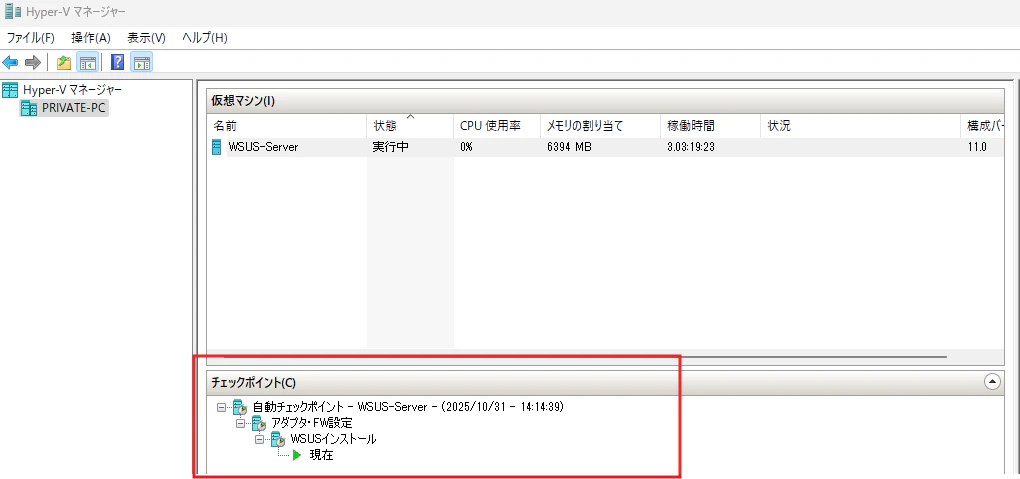Image resolution: width=1020 pixels, height=479 pixels.
Task: Click the 仮想マシン(I) panel header
Action: (606, 101)
